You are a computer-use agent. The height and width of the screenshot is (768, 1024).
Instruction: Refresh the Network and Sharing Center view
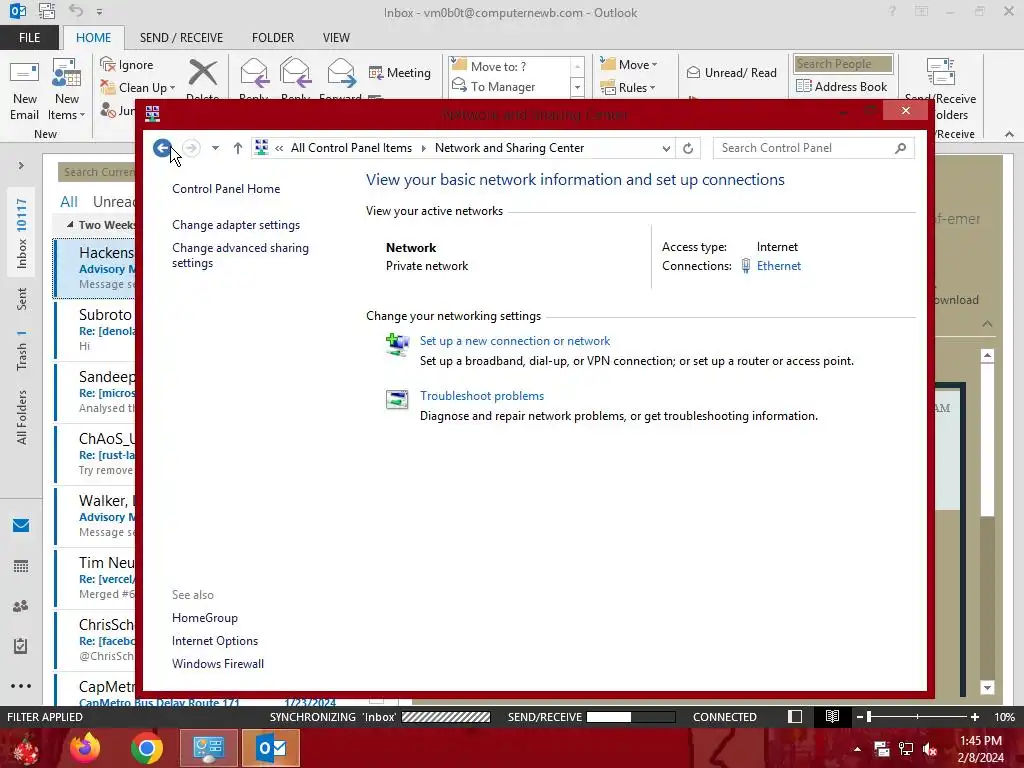688,148
